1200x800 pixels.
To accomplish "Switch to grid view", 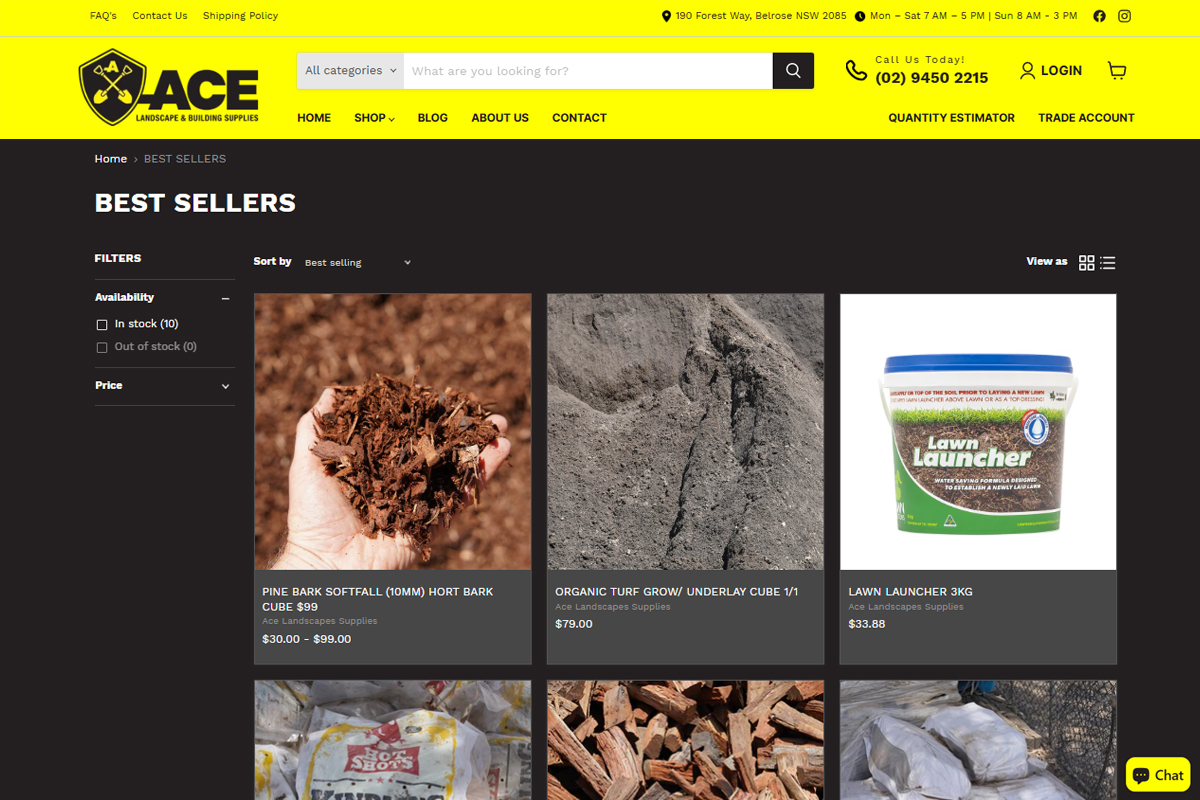I will coord(1086,263).
